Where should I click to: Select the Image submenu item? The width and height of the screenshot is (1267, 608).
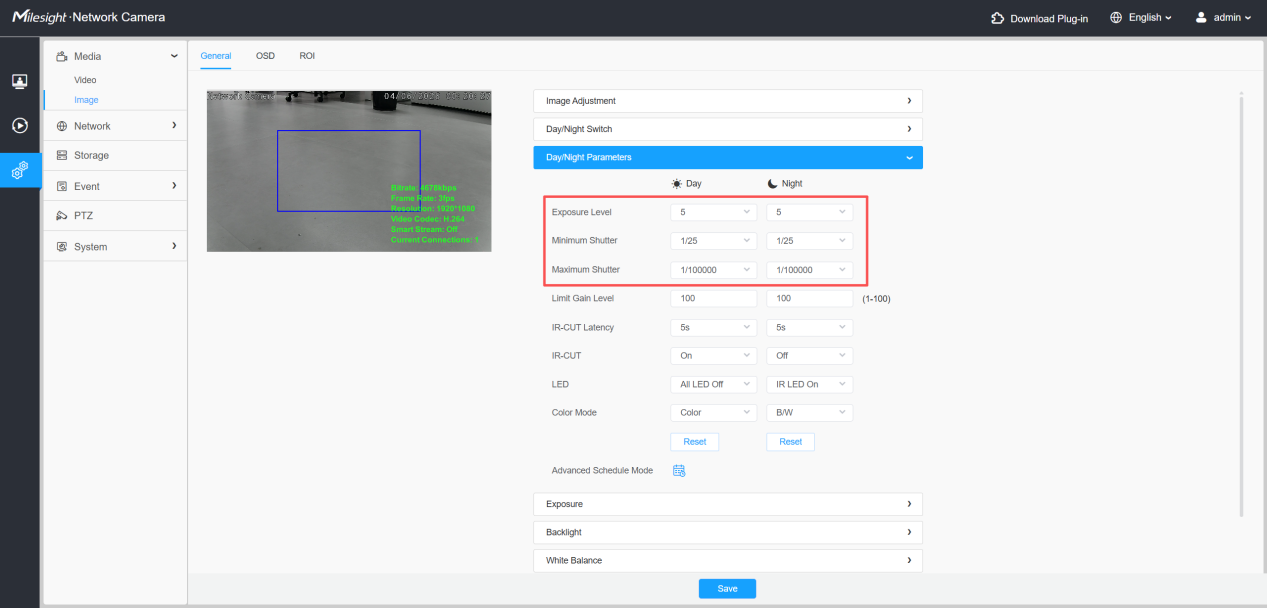pyautogui.click(x=86, y=100)
